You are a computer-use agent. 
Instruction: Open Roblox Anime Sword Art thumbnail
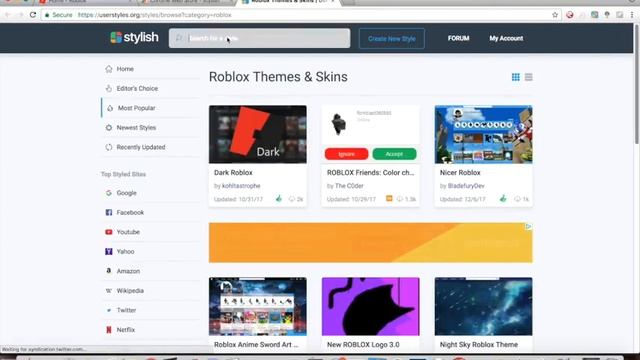click(x=258, y=307)
